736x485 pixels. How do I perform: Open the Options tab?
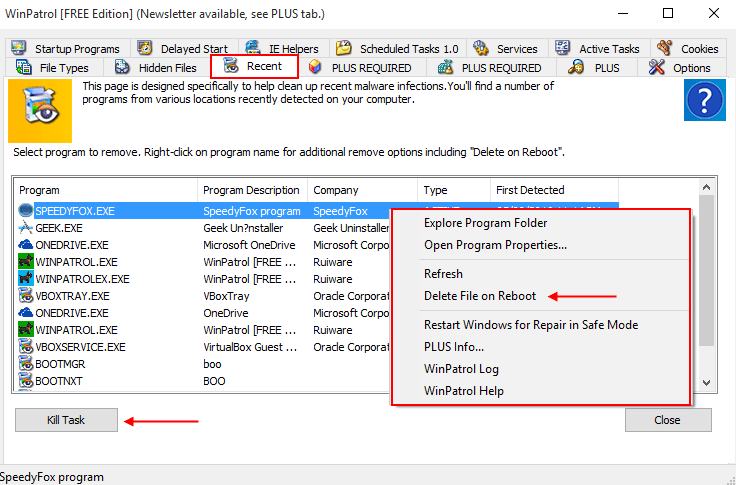682,68
